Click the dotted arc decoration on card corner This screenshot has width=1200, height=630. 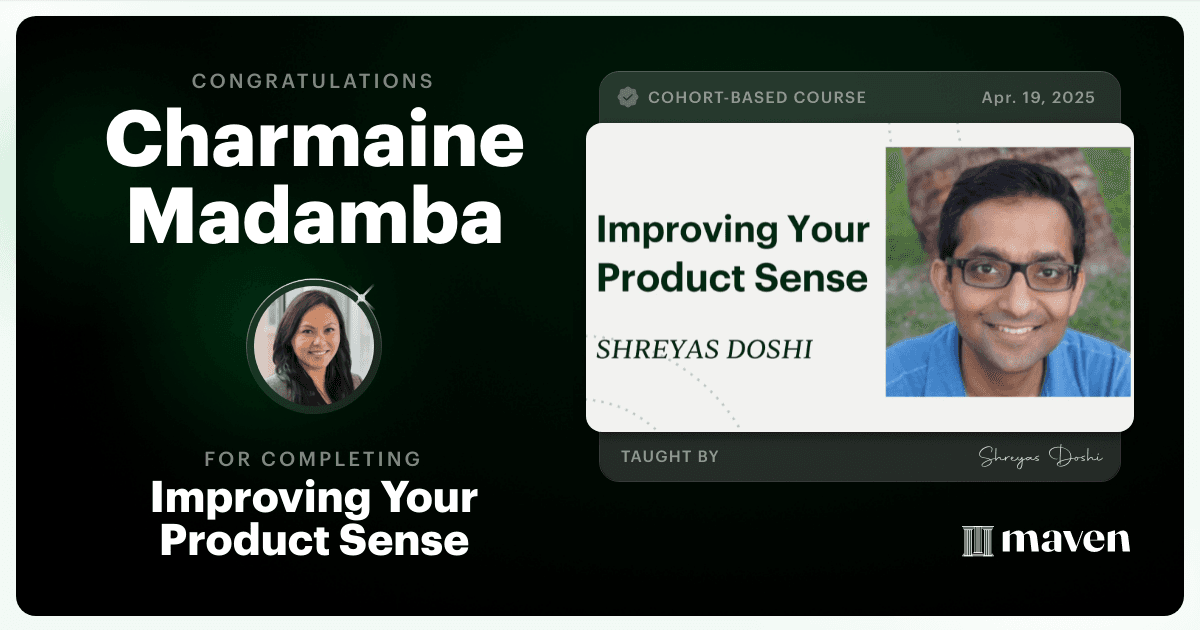622,414
